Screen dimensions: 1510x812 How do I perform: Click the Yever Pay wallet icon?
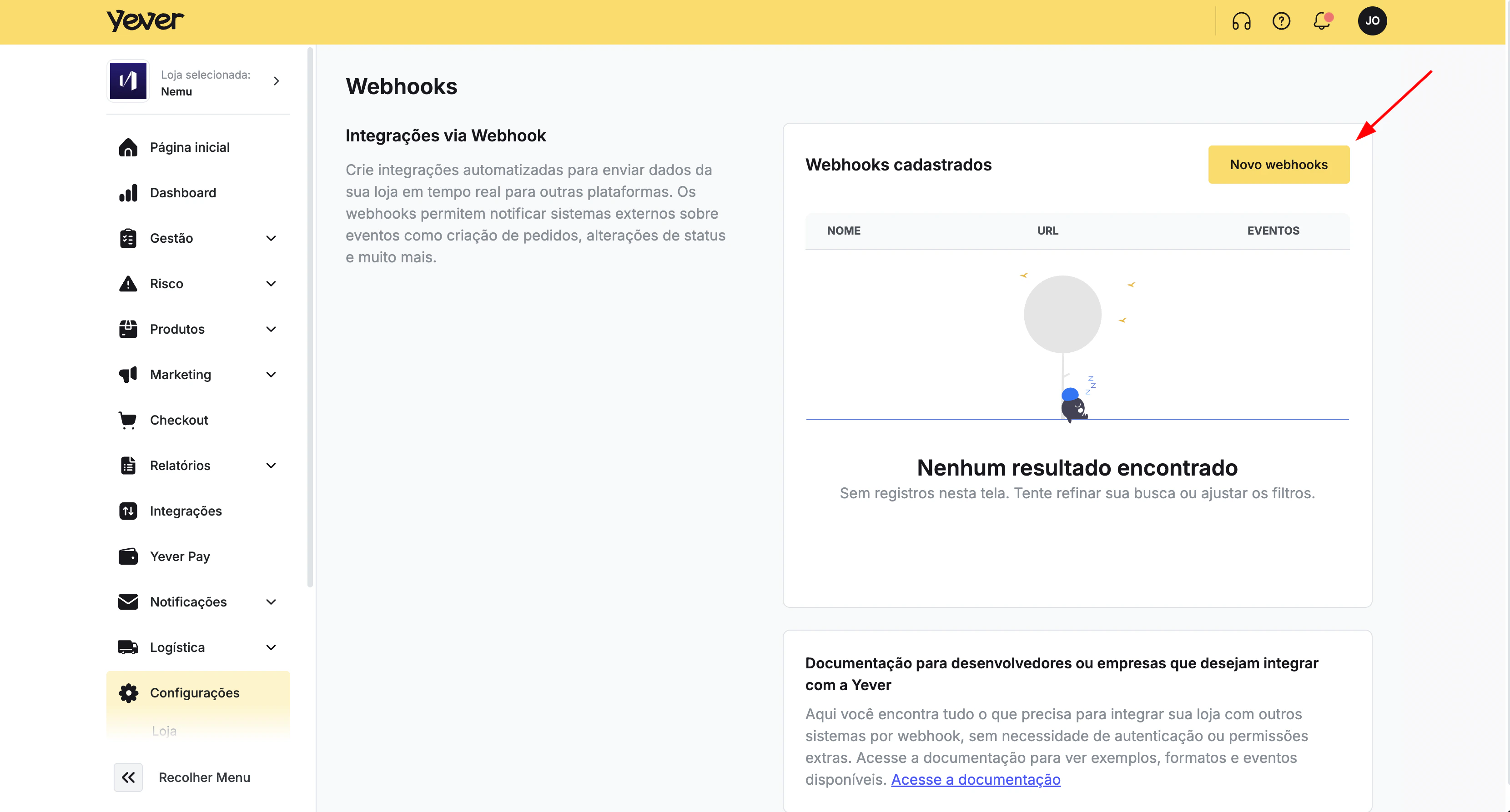[128, 556]
